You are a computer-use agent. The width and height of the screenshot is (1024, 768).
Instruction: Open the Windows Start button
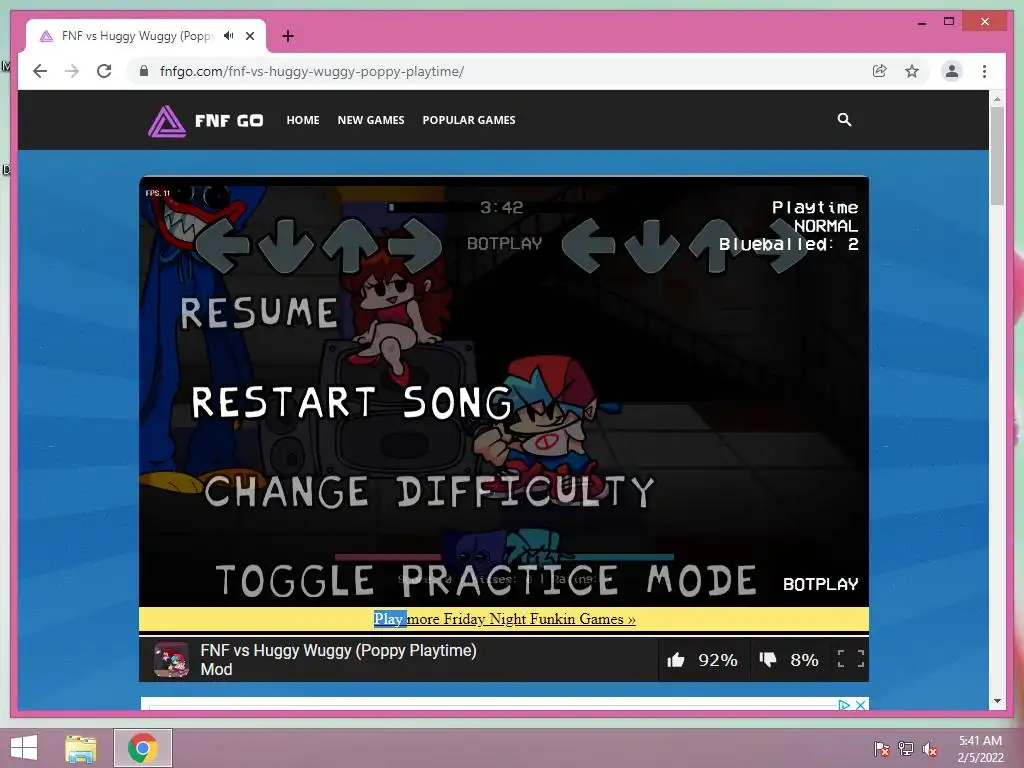[x=24, y=748]
